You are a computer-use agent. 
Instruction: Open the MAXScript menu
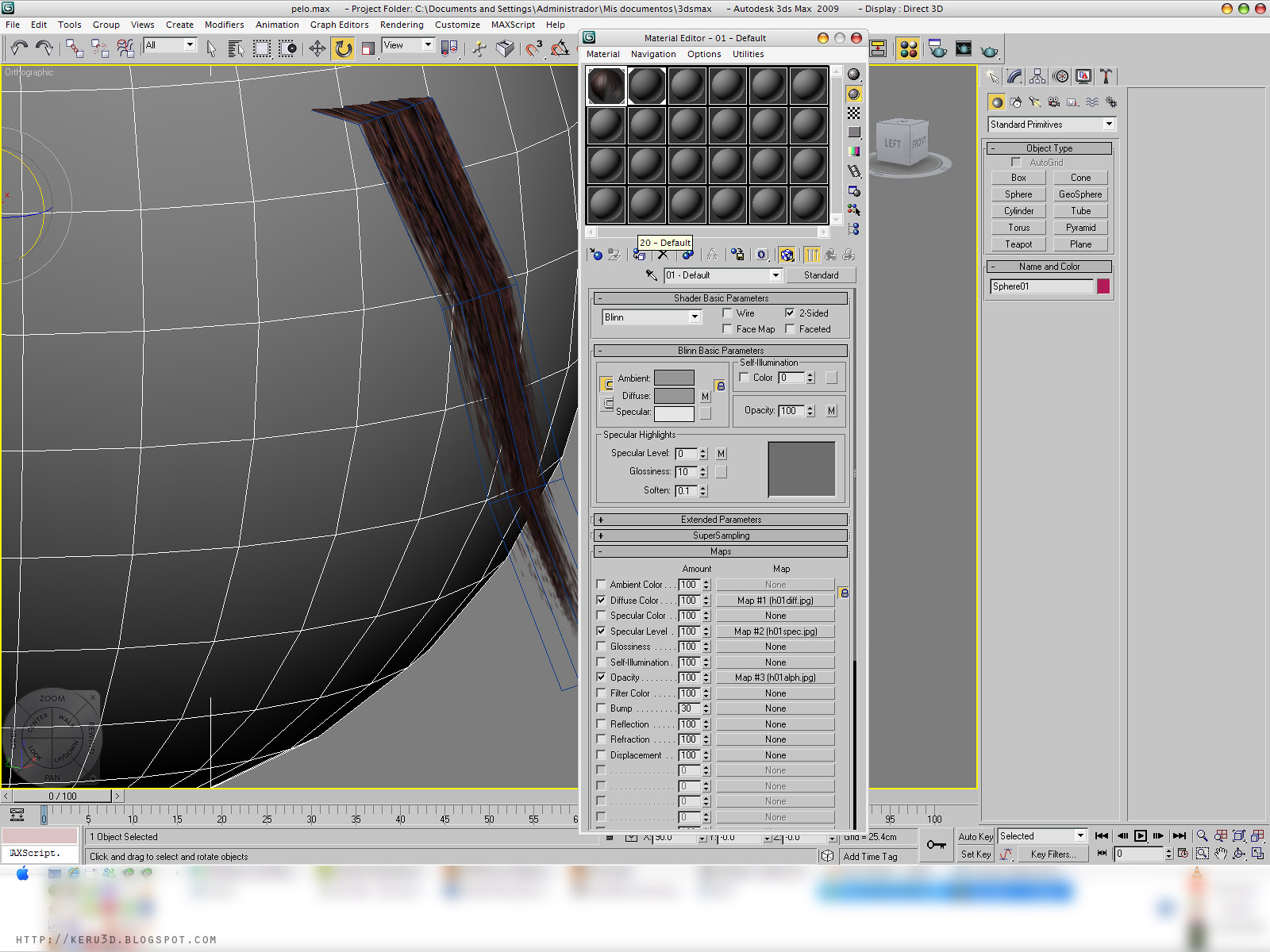click(513, 25)
